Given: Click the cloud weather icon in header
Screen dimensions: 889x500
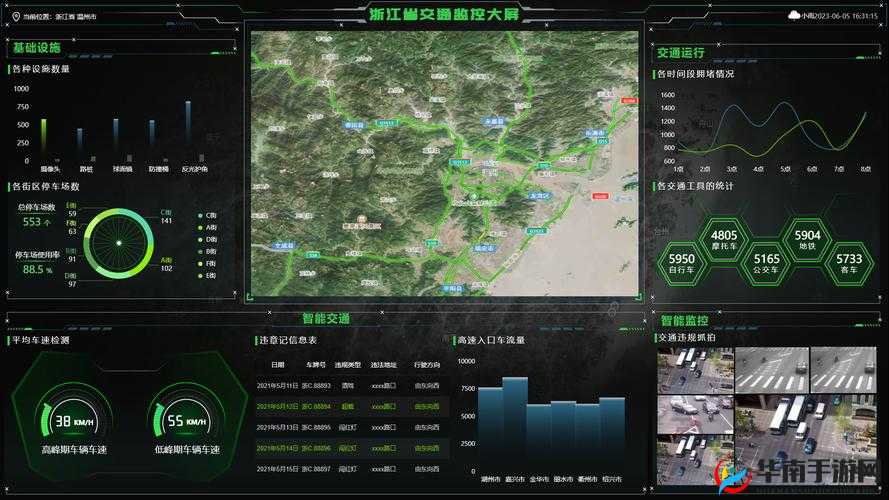Looking at the screenshot, I should pyautogui.click(x=795, y=15).
